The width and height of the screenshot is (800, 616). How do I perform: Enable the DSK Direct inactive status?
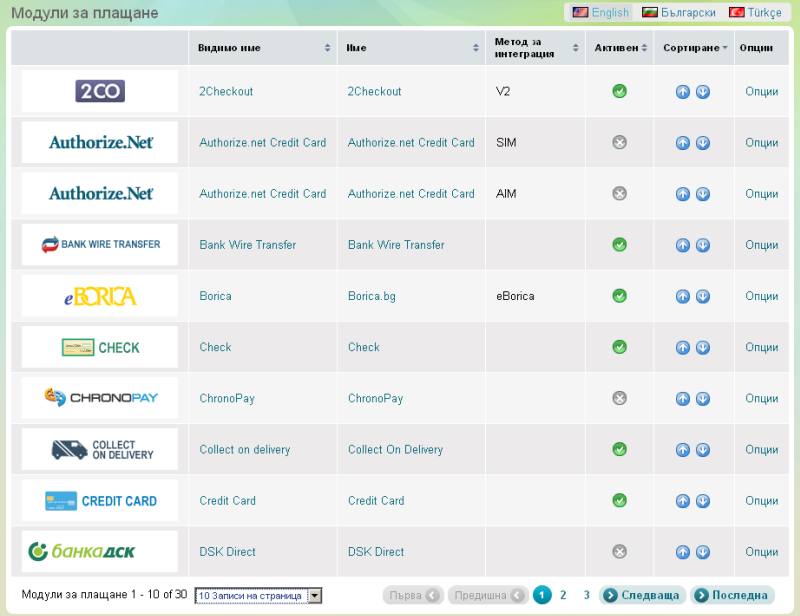[619, 552]
